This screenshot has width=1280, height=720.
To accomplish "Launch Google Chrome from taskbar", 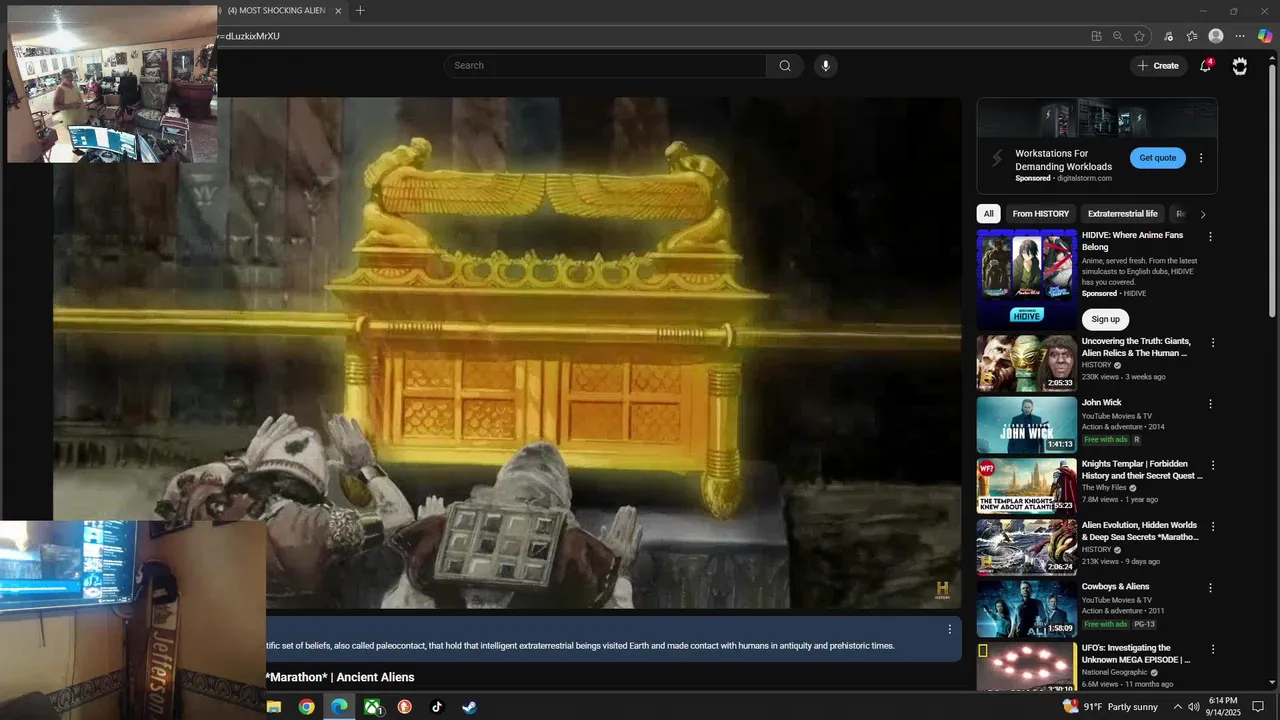I will coord(307,707).
